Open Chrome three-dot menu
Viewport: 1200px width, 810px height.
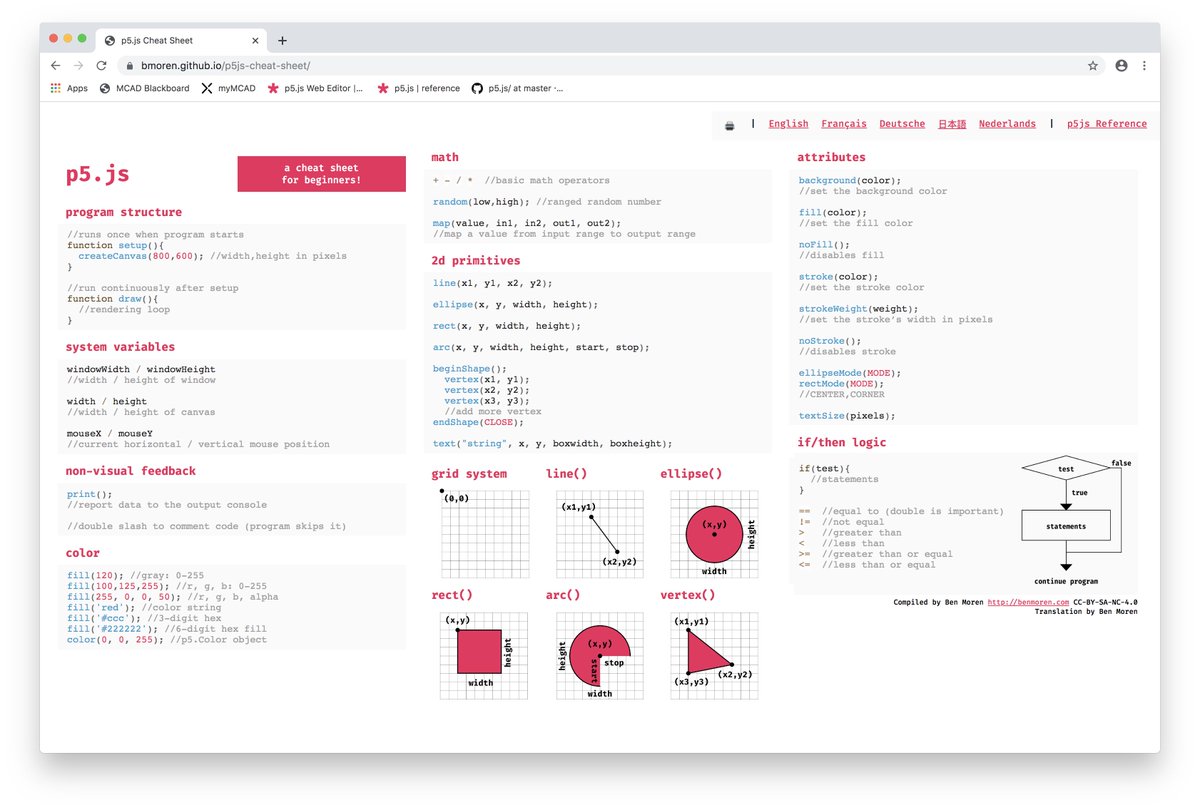point(1144,65)
